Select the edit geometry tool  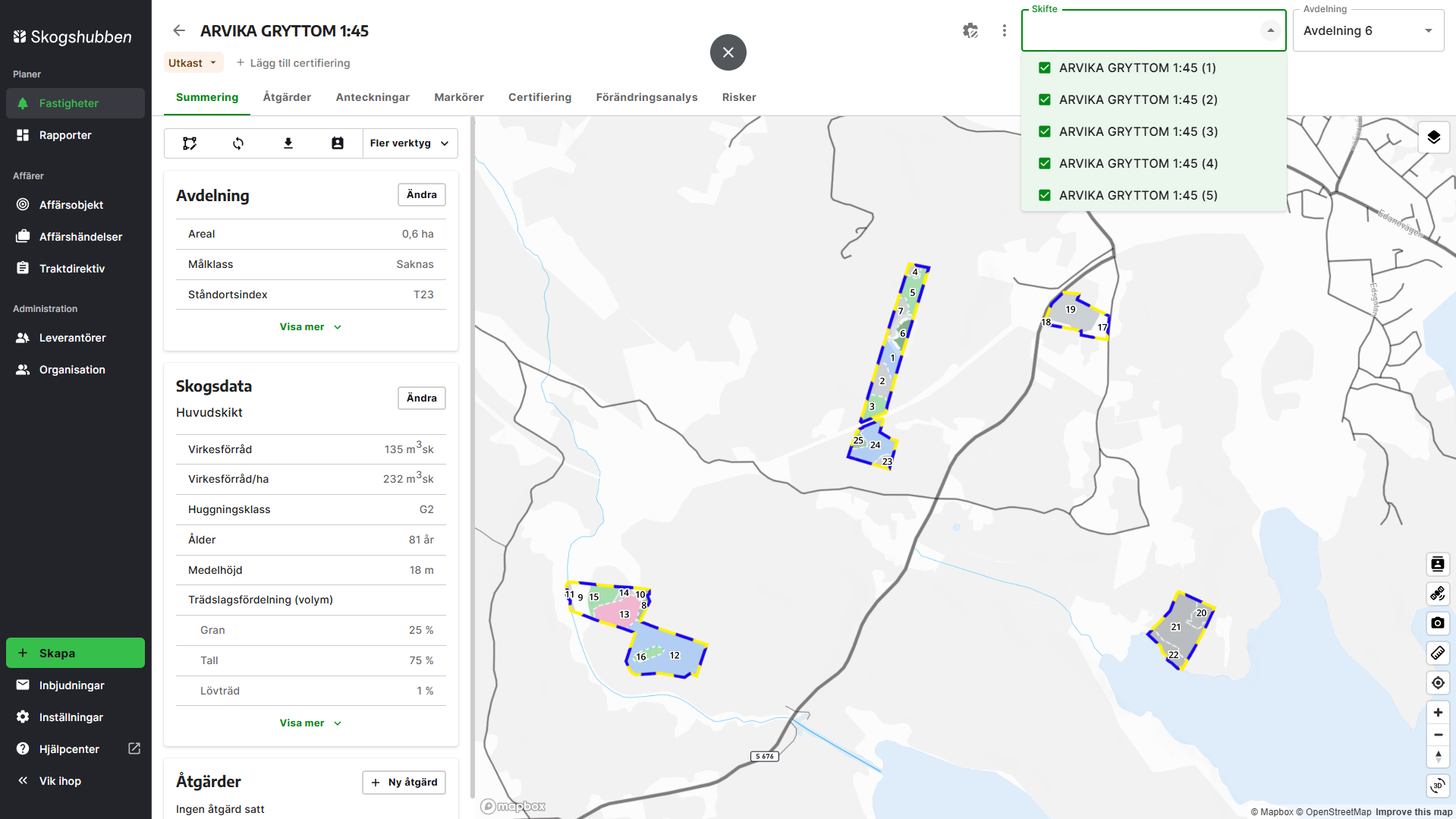coord(188,143)
